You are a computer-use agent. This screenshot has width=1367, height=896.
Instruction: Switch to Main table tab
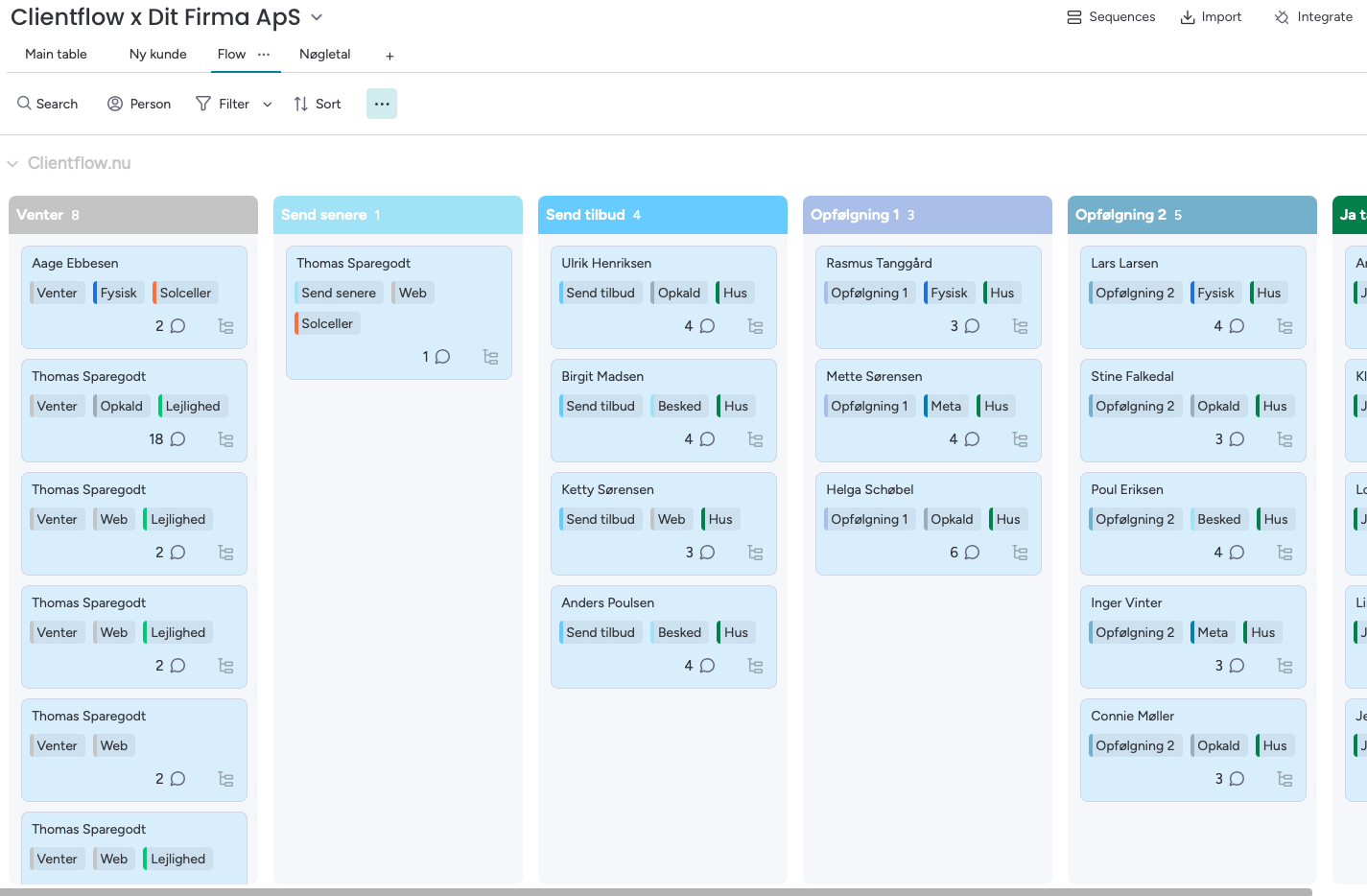pos(56,55)
